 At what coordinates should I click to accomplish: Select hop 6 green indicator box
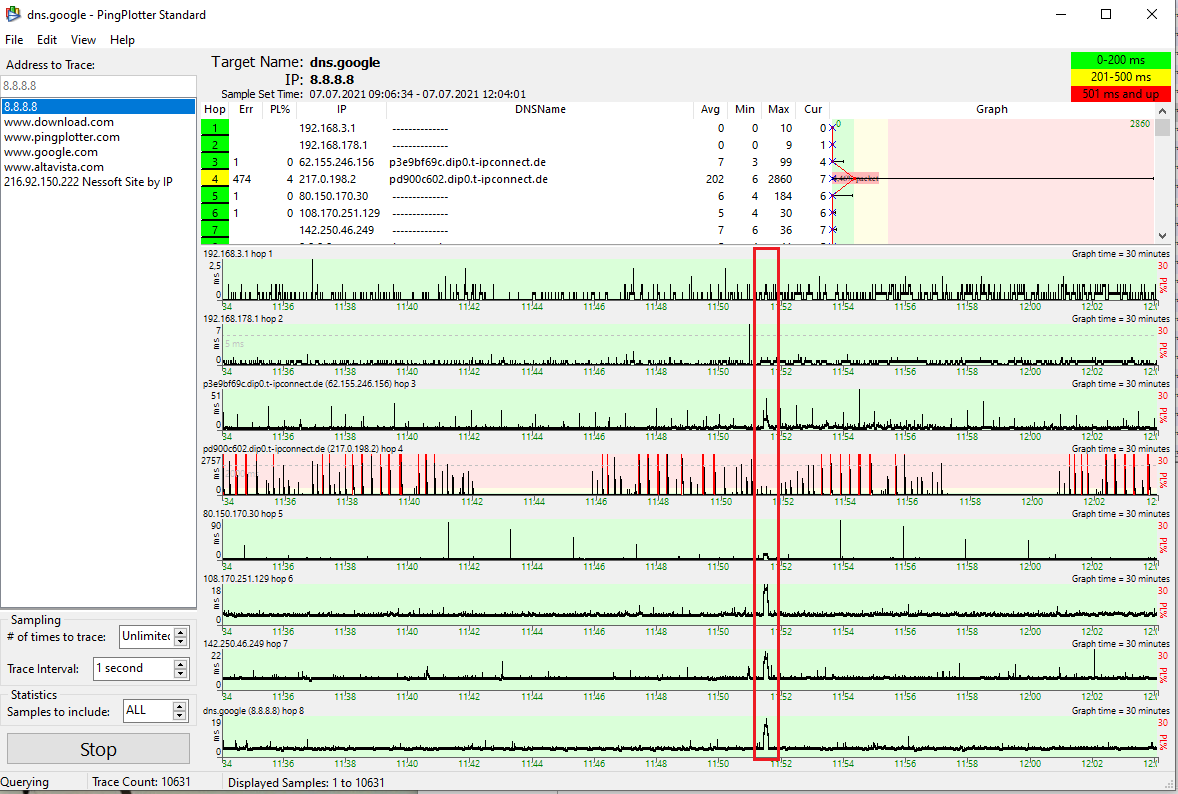click(x=215, y=213)
